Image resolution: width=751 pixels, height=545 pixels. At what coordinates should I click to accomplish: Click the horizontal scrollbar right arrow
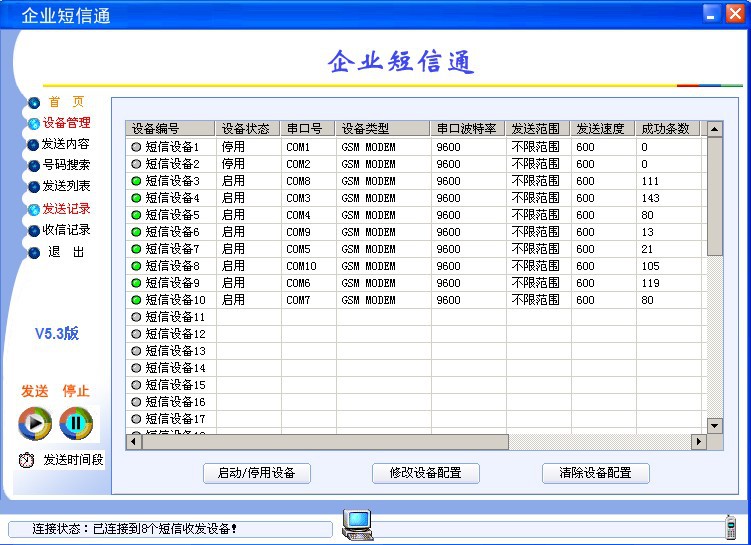coord(699,442)
